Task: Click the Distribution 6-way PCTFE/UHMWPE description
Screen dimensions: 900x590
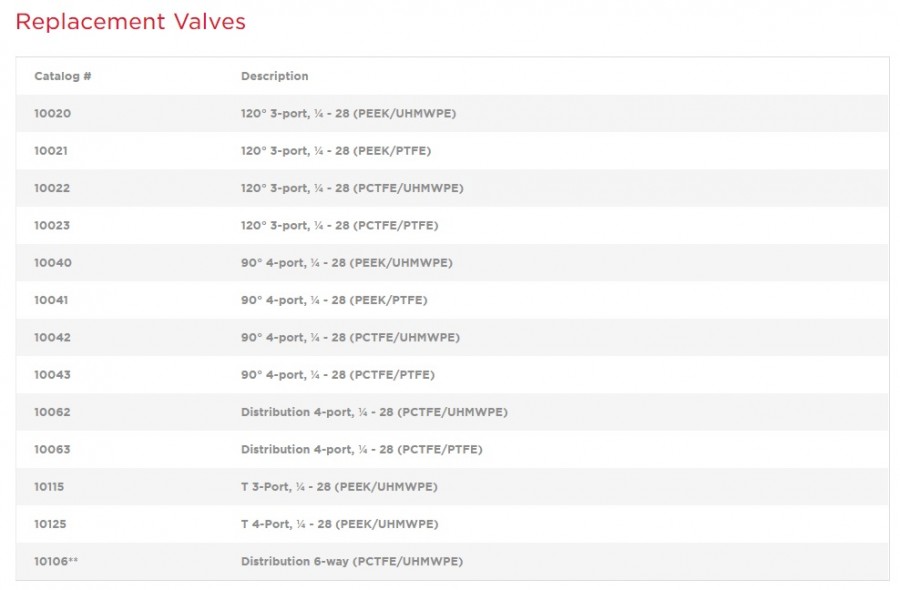Action: click(x=351, y=562)
